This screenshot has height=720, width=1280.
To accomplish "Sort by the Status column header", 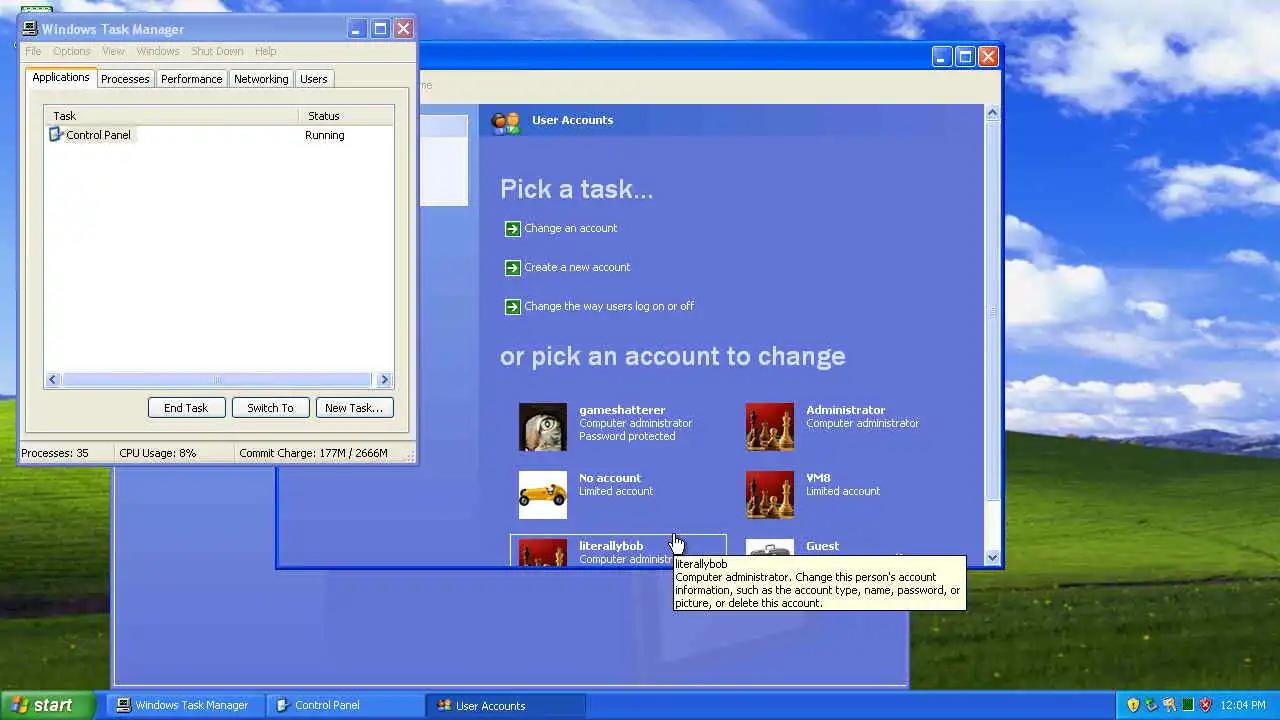I will (346, 116).
